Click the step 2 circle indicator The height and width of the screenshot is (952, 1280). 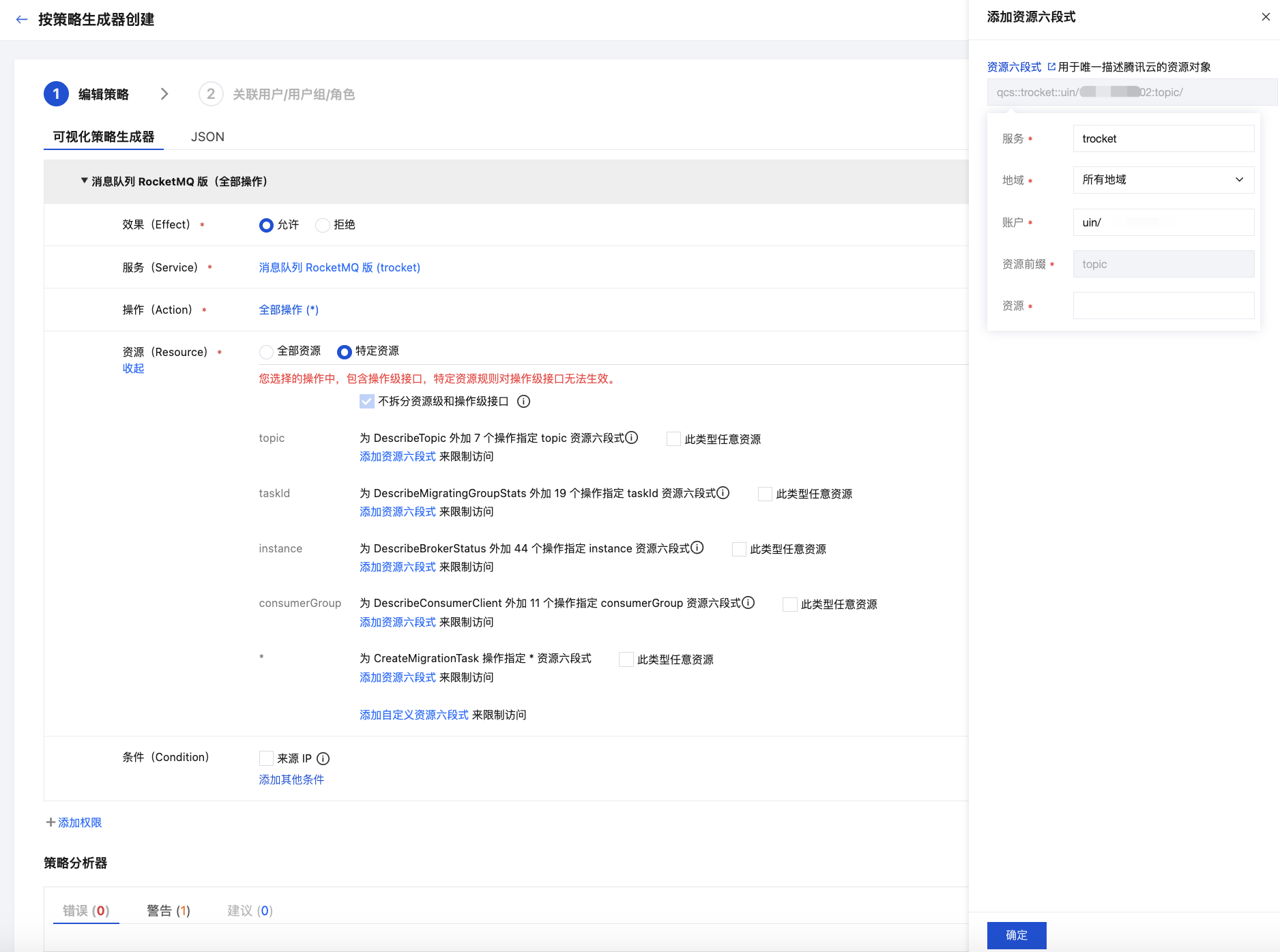click(211, 94)
